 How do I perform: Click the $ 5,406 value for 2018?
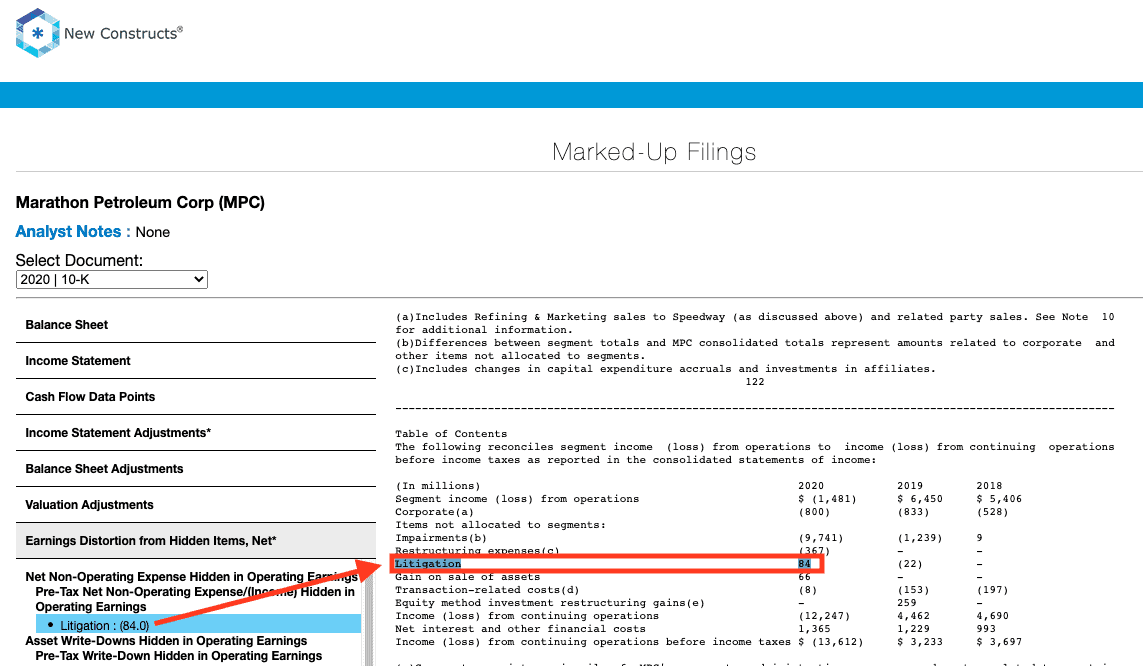(999, 499)
